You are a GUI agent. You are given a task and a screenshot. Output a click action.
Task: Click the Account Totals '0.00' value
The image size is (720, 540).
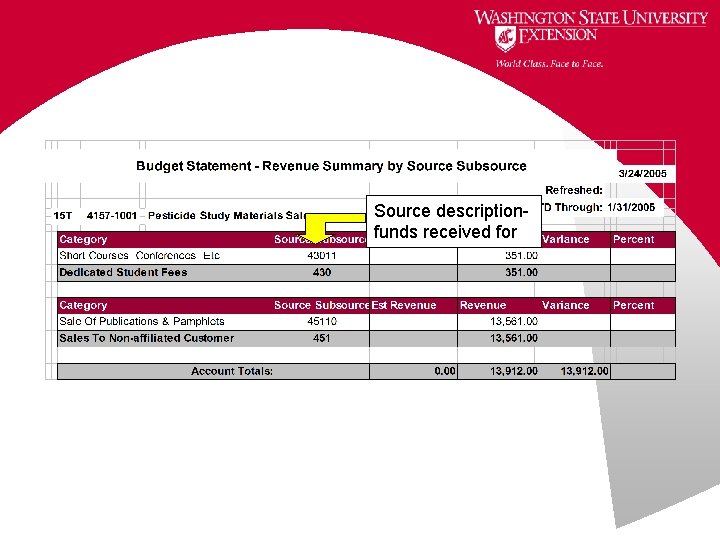(445, 371)
